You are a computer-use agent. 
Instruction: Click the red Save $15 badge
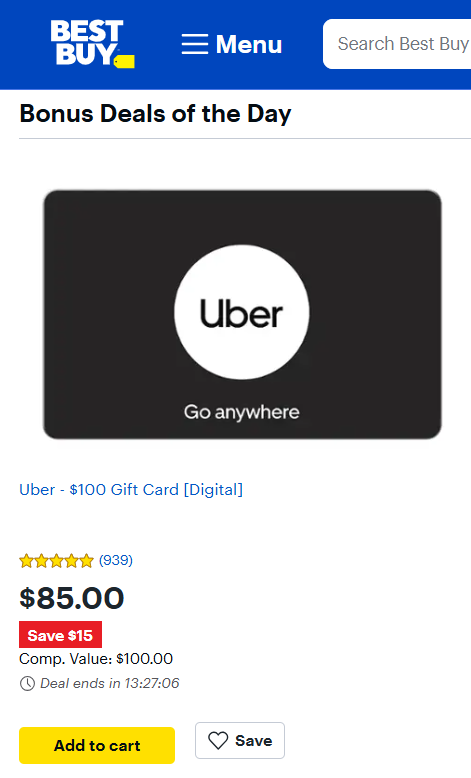[61, 635]
